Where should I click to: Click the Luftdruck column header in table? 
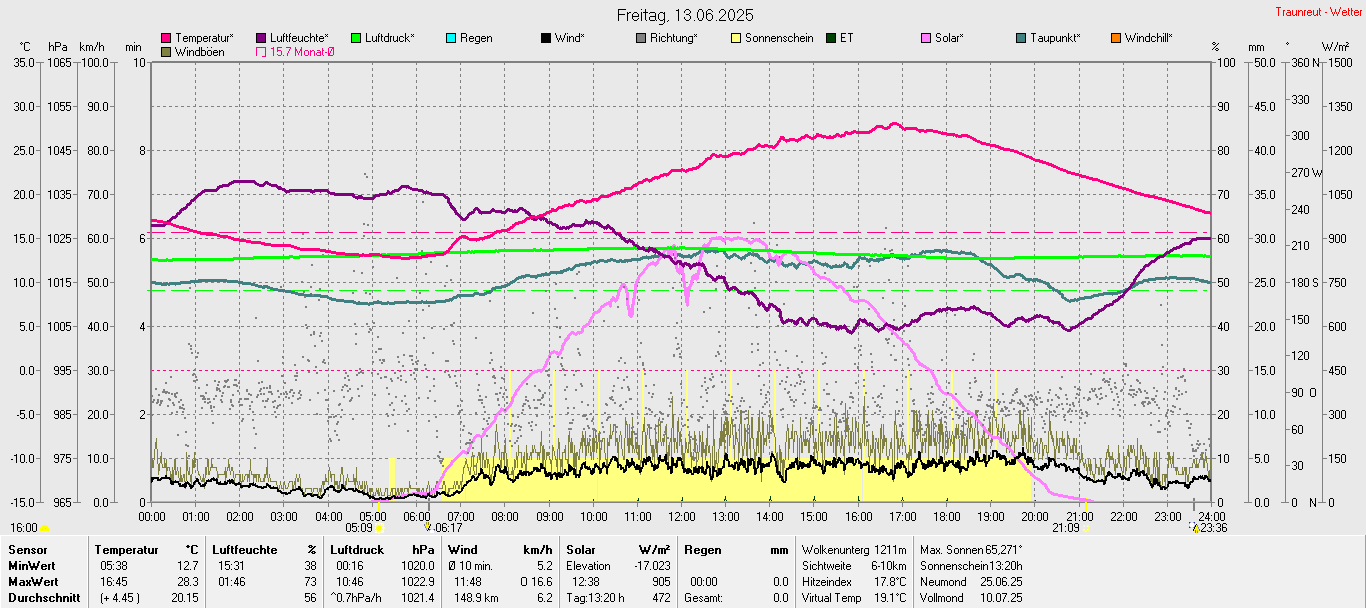357,550
